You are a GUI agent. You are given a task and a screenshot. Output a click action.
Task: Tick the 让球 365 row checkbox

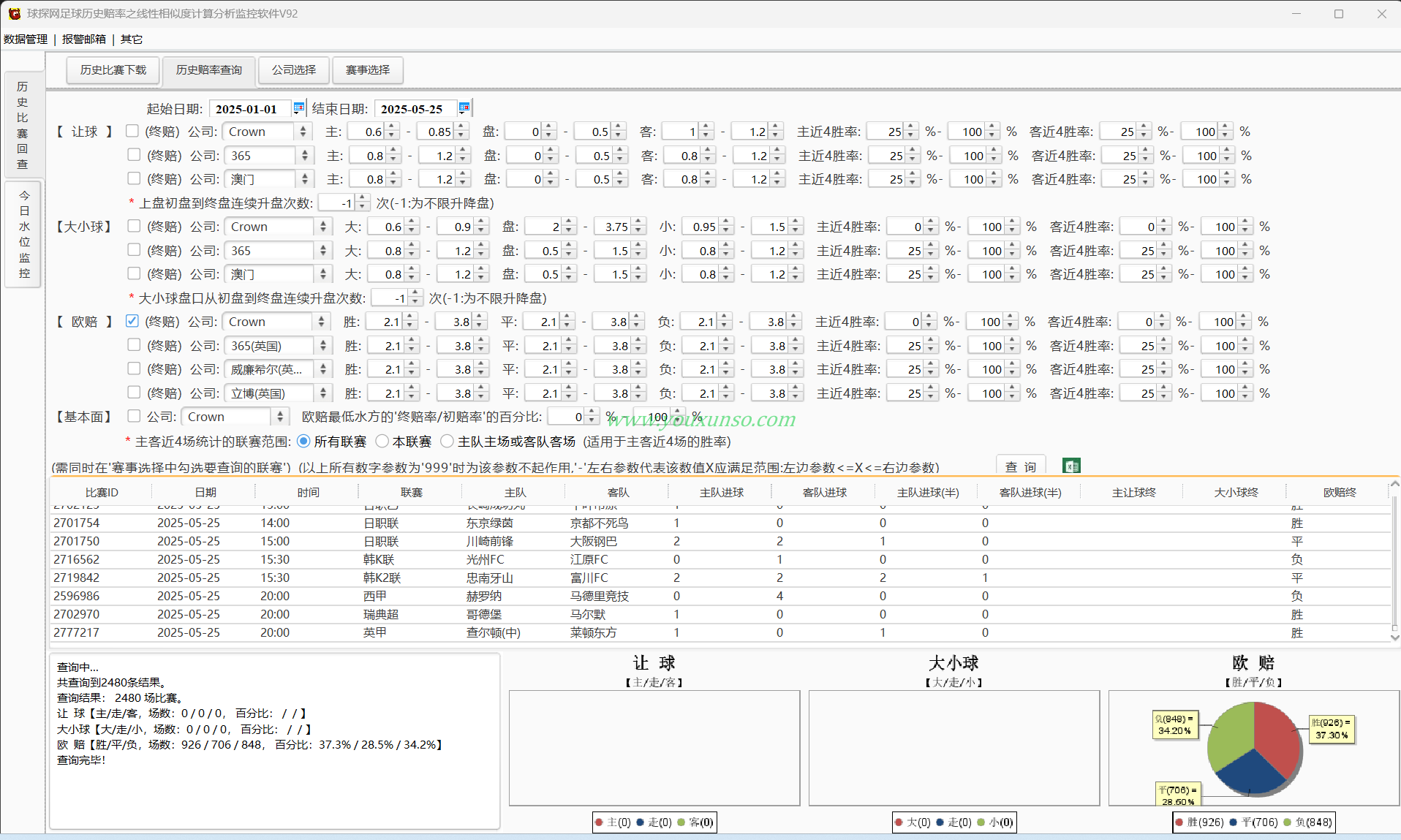pyautogui.click(x=134, y=155)
